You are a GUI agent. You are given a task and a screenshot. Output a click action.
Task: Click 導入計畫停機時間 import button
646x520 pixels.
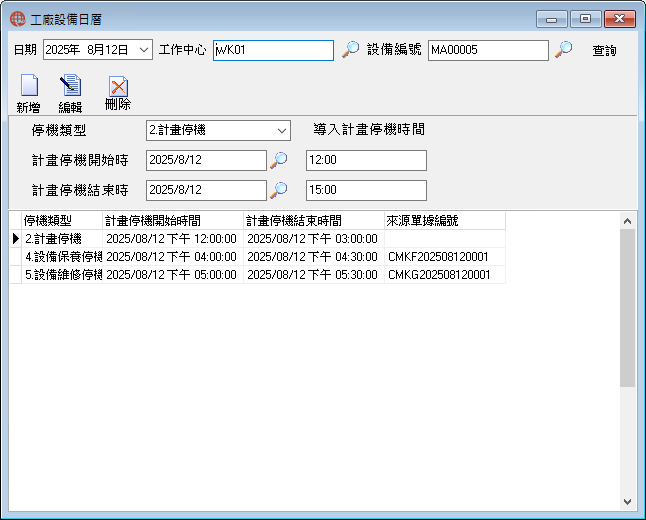point(369,130)
